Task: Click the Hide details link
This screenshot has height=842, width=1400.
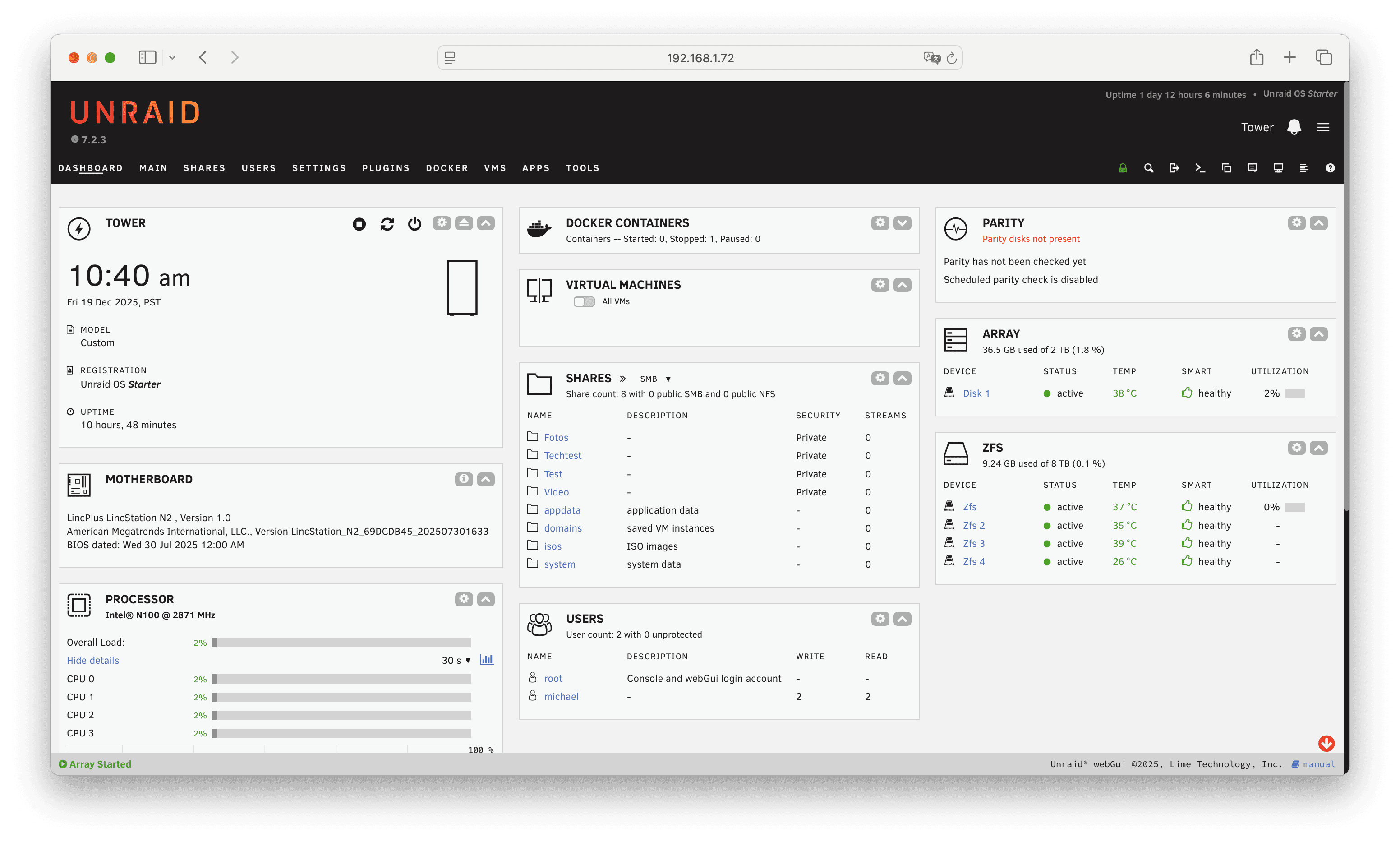Action: [x=92, y=661]
